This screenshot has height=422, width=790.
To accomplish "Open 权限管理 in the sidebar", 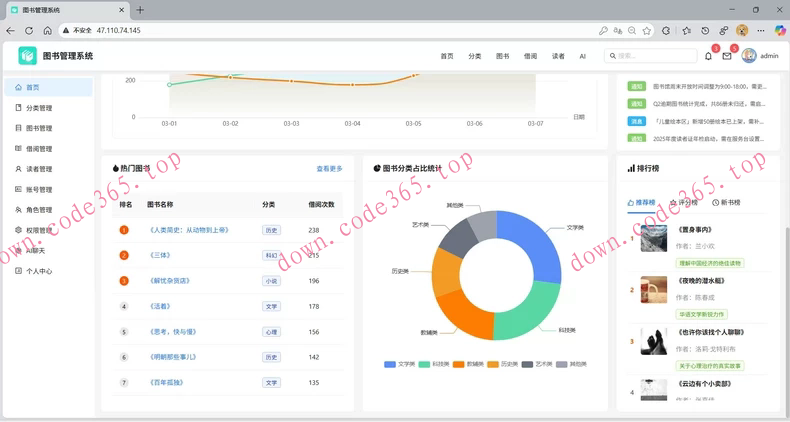I will [x=39, y=230].
